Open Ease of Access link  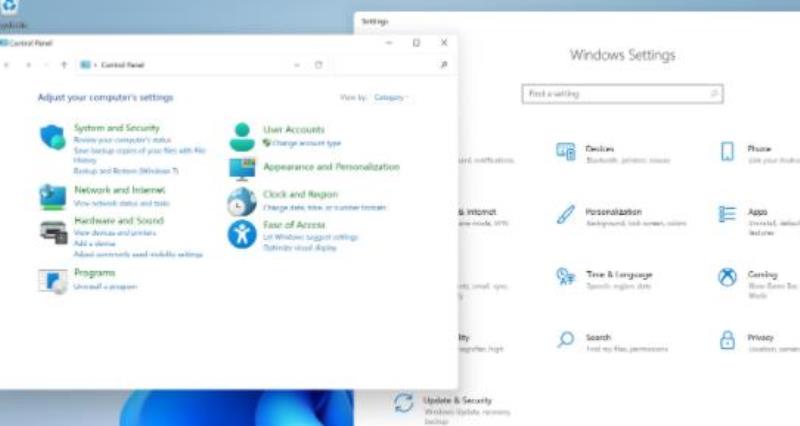[x=294, y=224]
